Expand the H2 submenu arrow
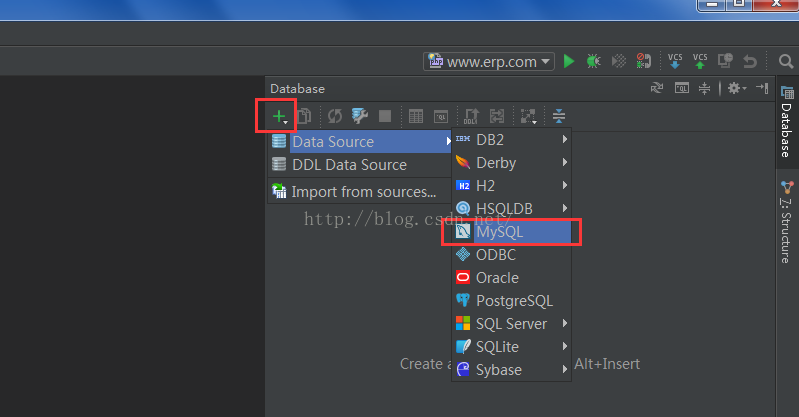Screen dimensions: 799x417 point(565,185)
